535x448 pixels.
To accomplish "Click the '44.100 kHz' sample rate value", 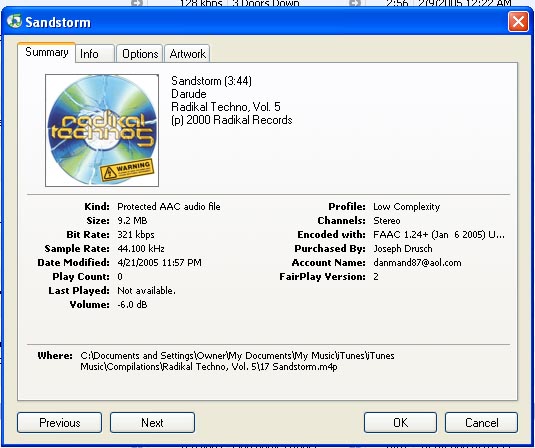I will (141, 248).
